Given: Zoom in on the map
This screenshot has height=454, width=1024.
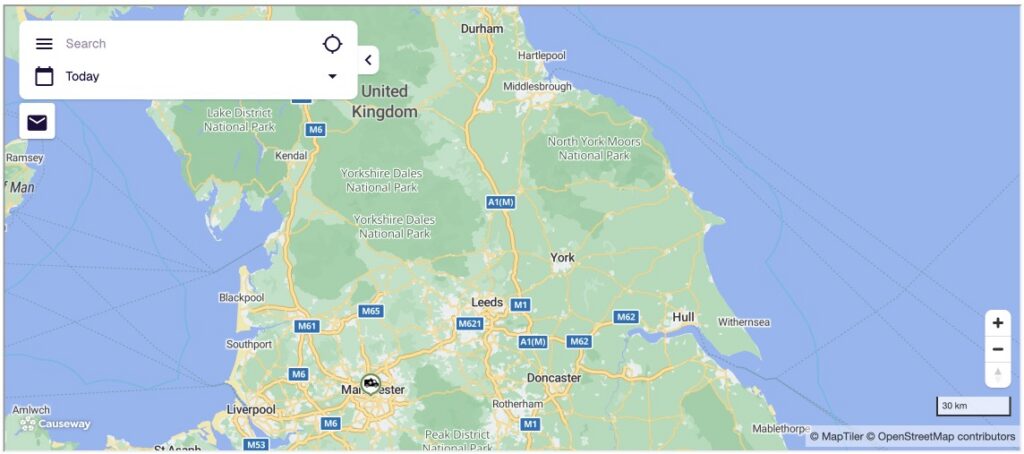Looking at the screenshot, I should pyautogui.click(x=998, y=323).
